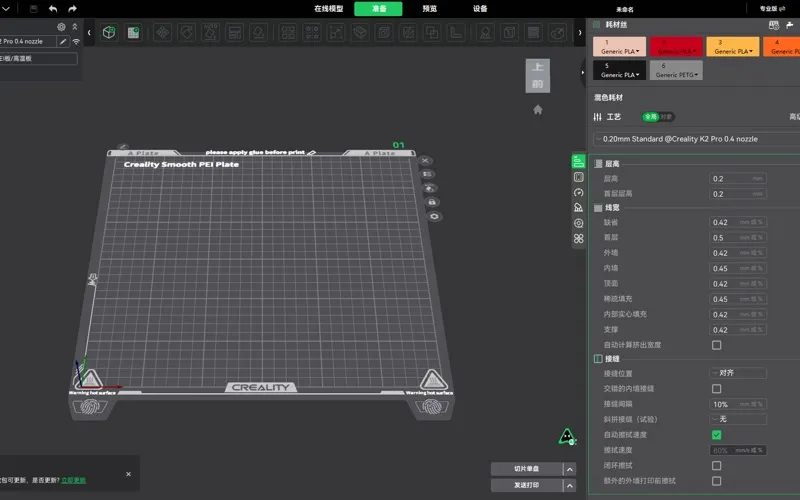Reset the view with home icon
This screenshot has width=800, height=500.
538,110
